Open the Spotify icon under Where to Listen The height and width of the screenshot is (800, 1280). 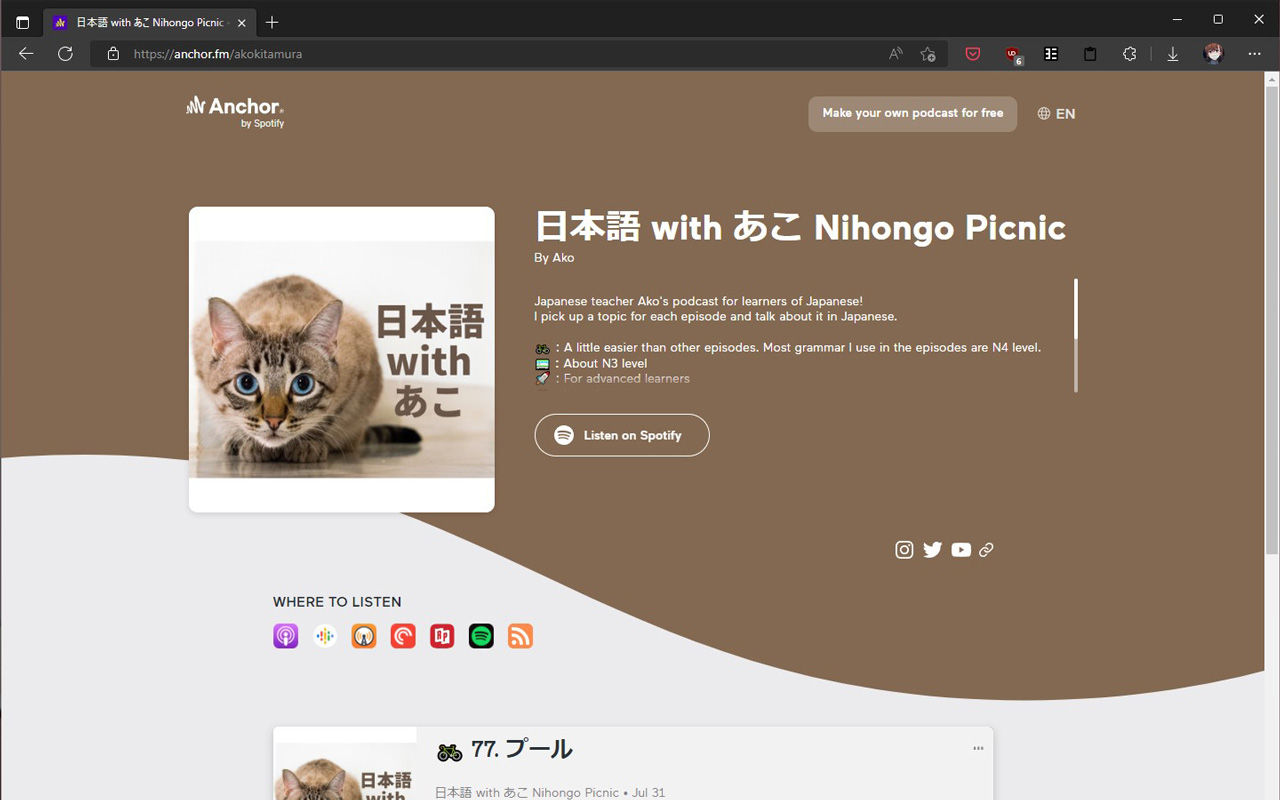pos(481,636)
